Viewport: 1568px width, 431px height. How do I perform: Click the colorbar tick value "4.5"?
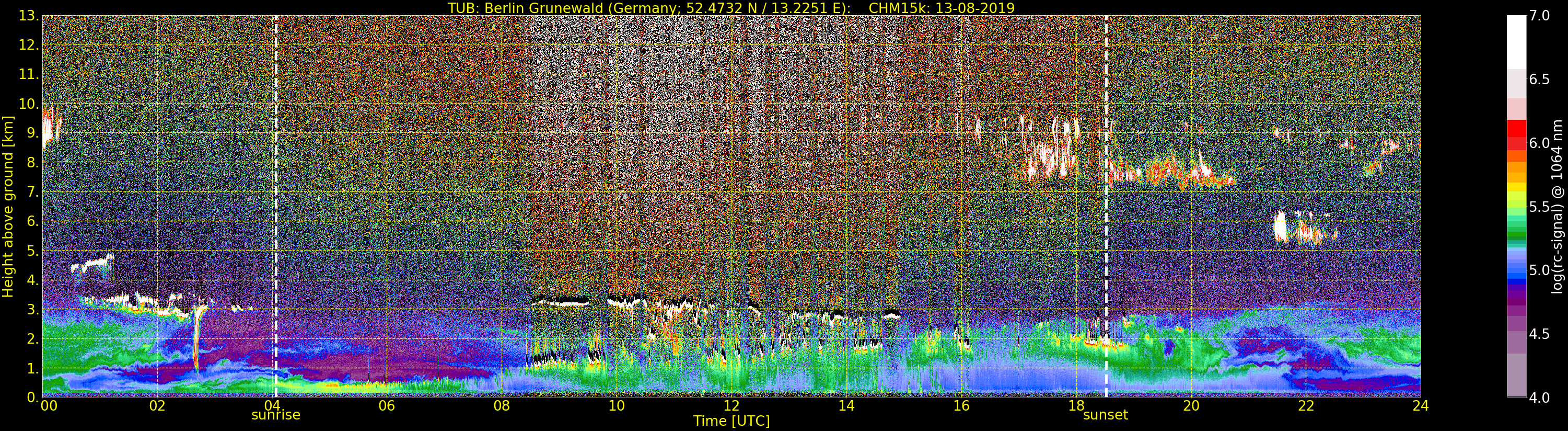[x=1539, y=334]
